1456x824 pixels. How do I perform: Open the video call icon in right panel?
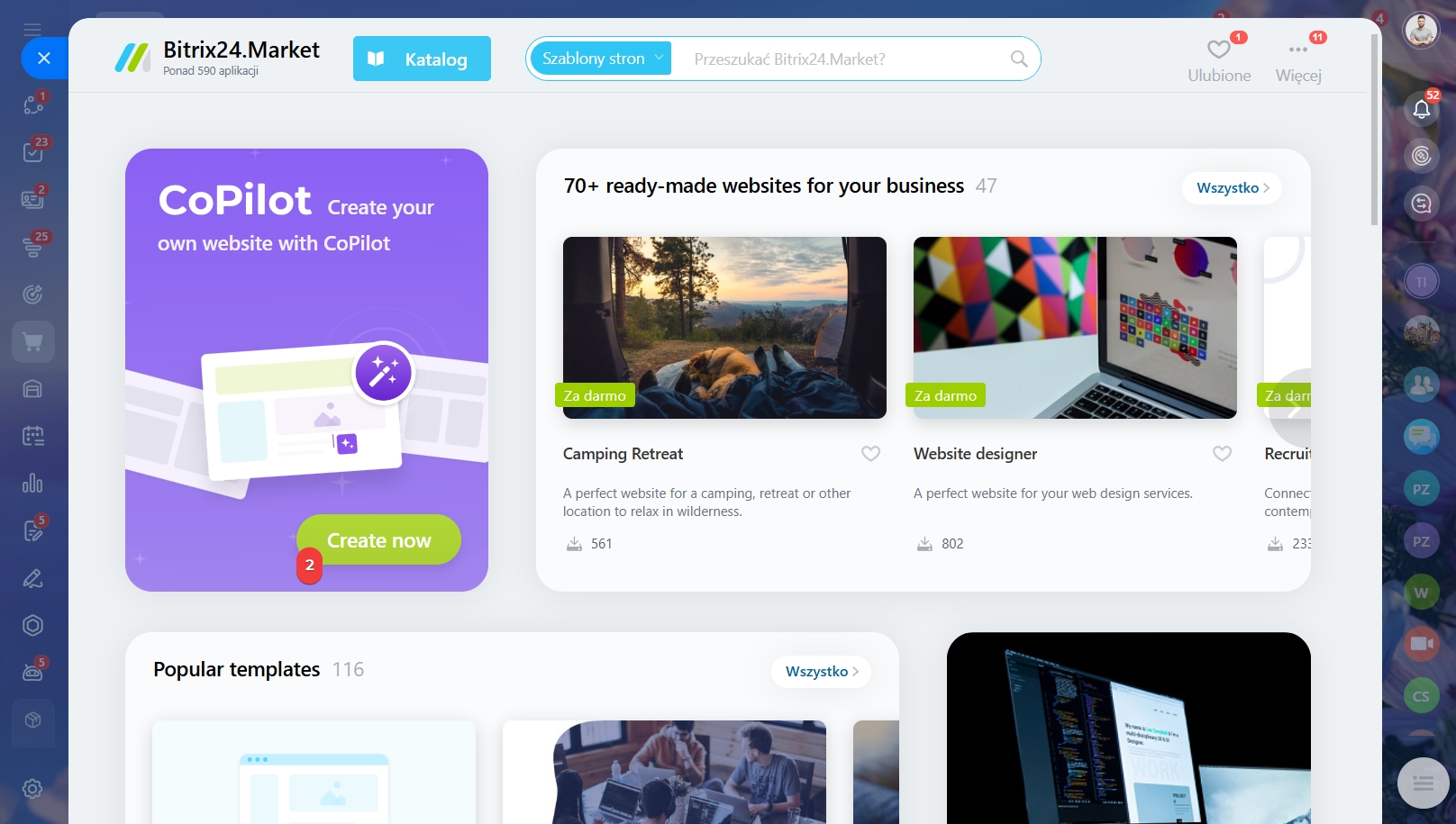click(x=1422, y=643)
